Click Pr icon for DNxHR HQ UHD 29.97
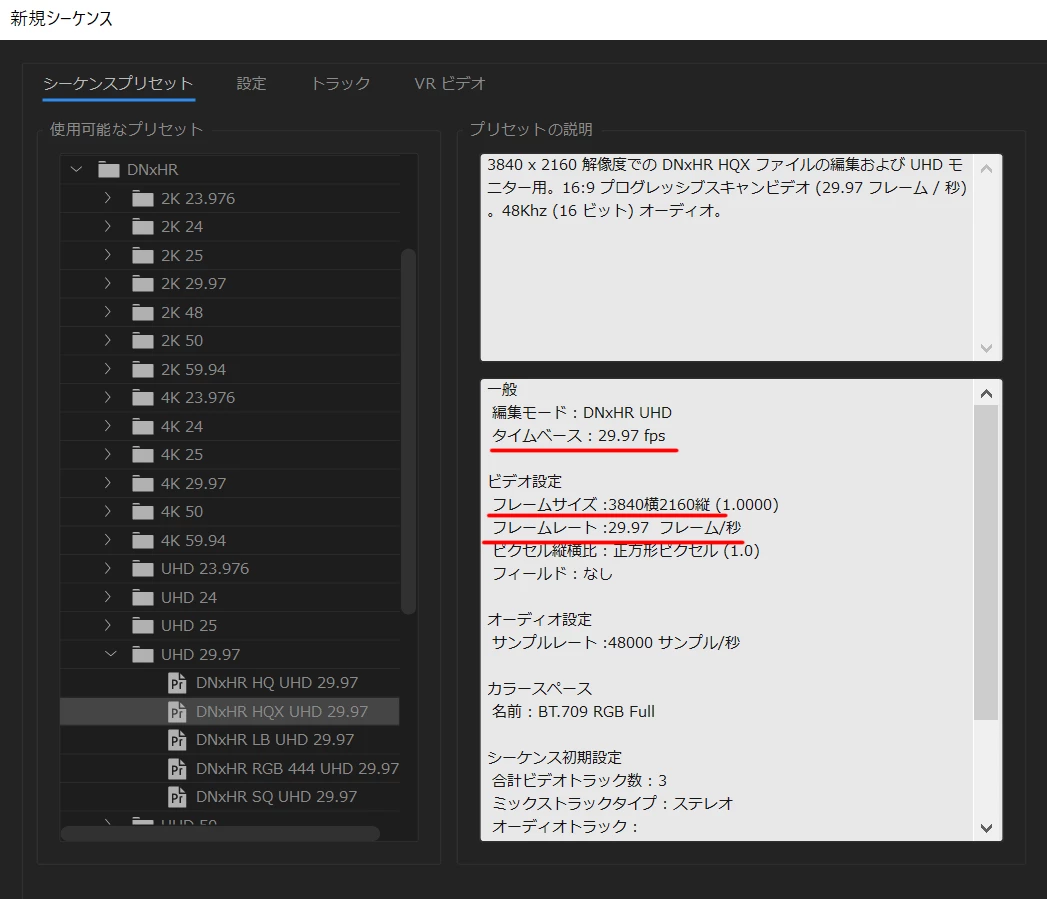The height and width of the screenshot is (899, 1047). coord(176,683)
